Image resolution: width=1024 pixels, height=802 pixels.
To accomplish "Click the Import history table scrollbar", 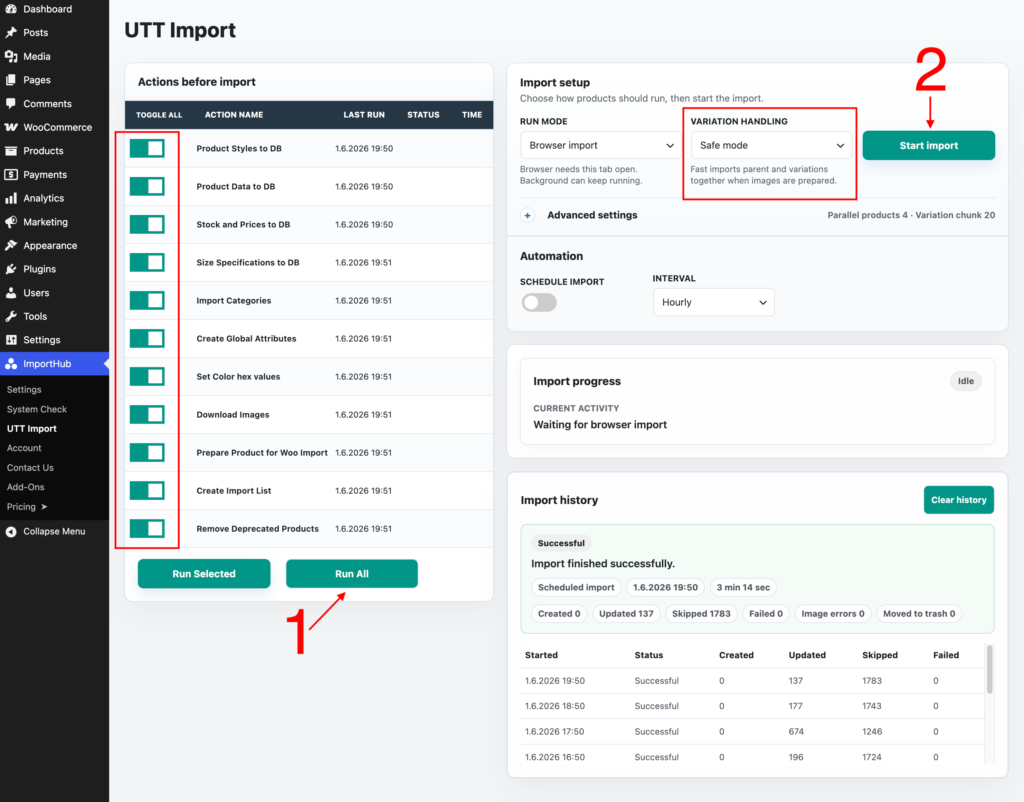I will pos(989,669).
